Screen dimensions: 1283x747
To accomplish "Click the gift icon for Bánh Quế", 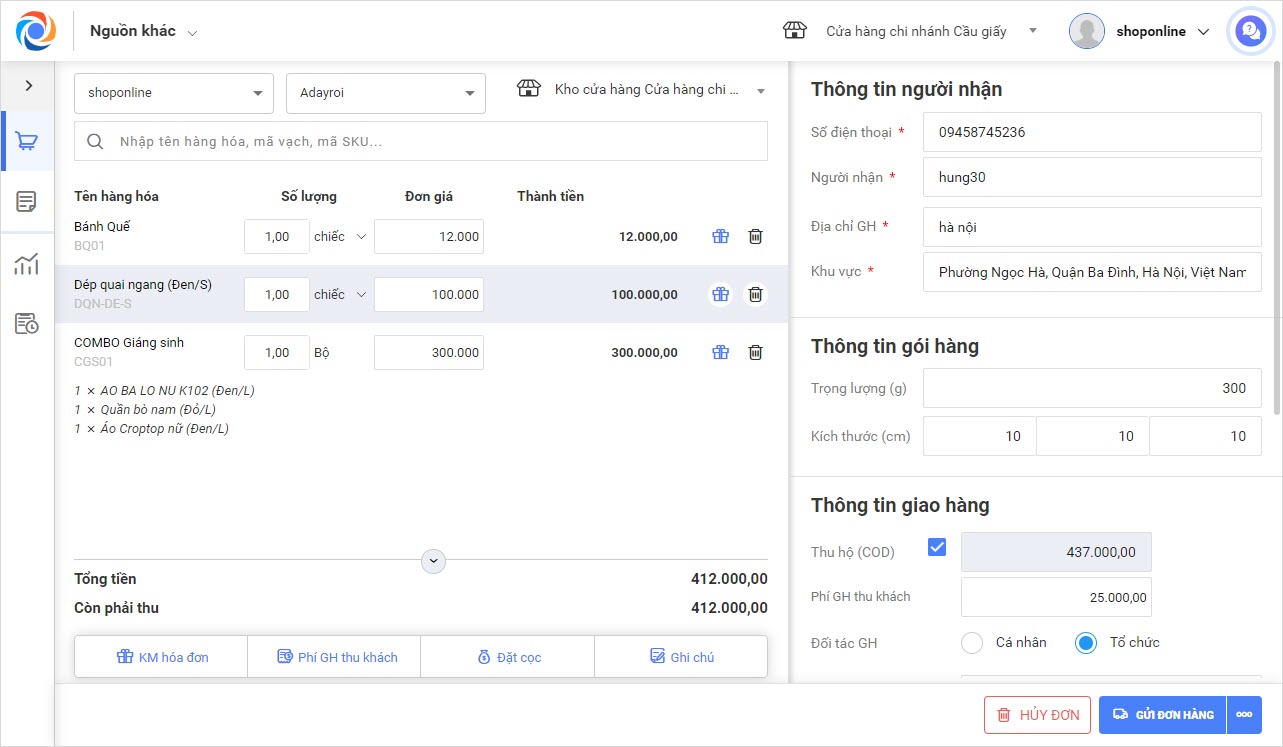I will pyautogui.click(x=720, y=237).
